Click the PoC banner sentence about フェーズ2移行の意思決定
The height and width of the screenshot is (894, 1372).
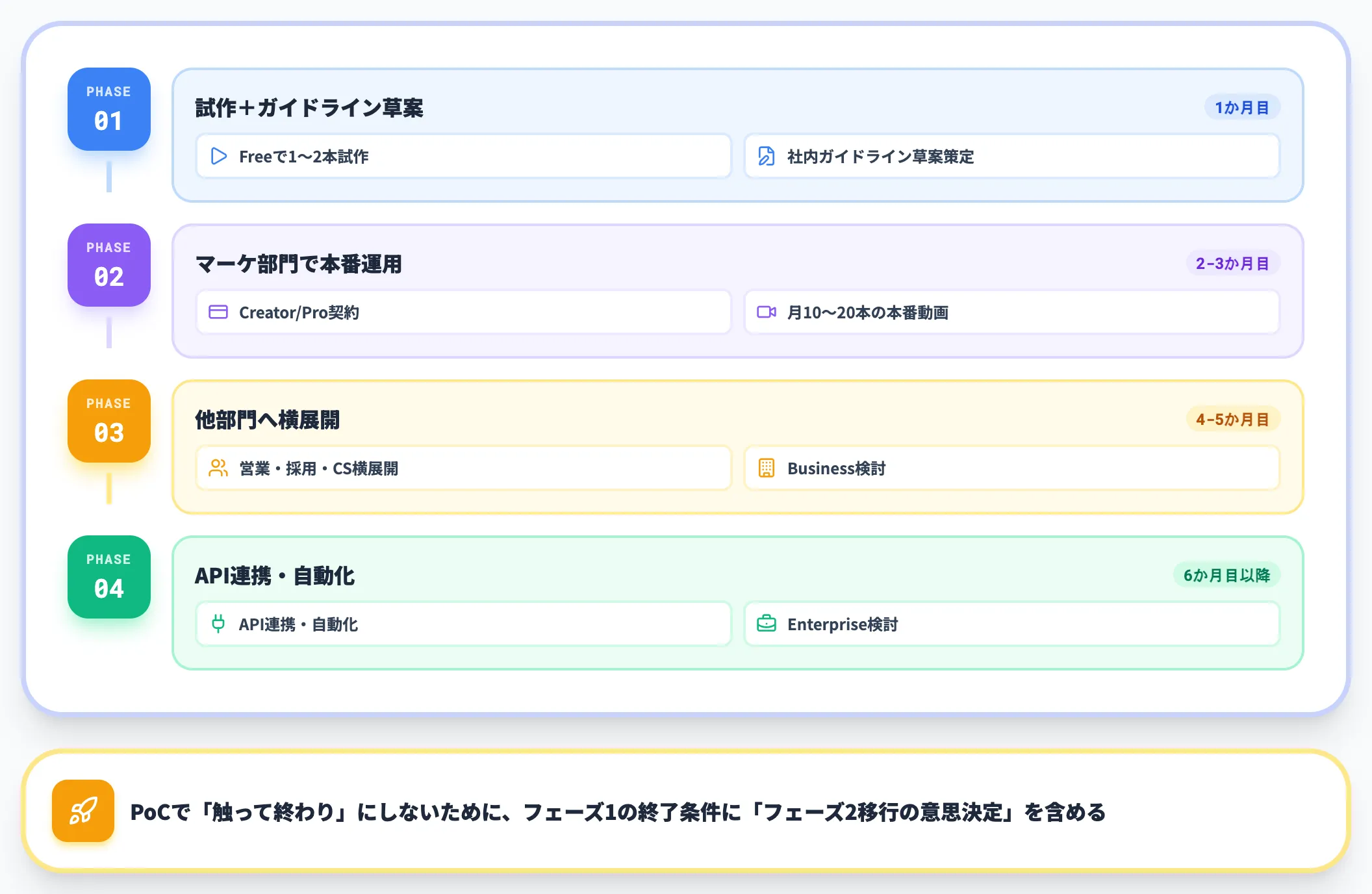(x=618, y=812)
